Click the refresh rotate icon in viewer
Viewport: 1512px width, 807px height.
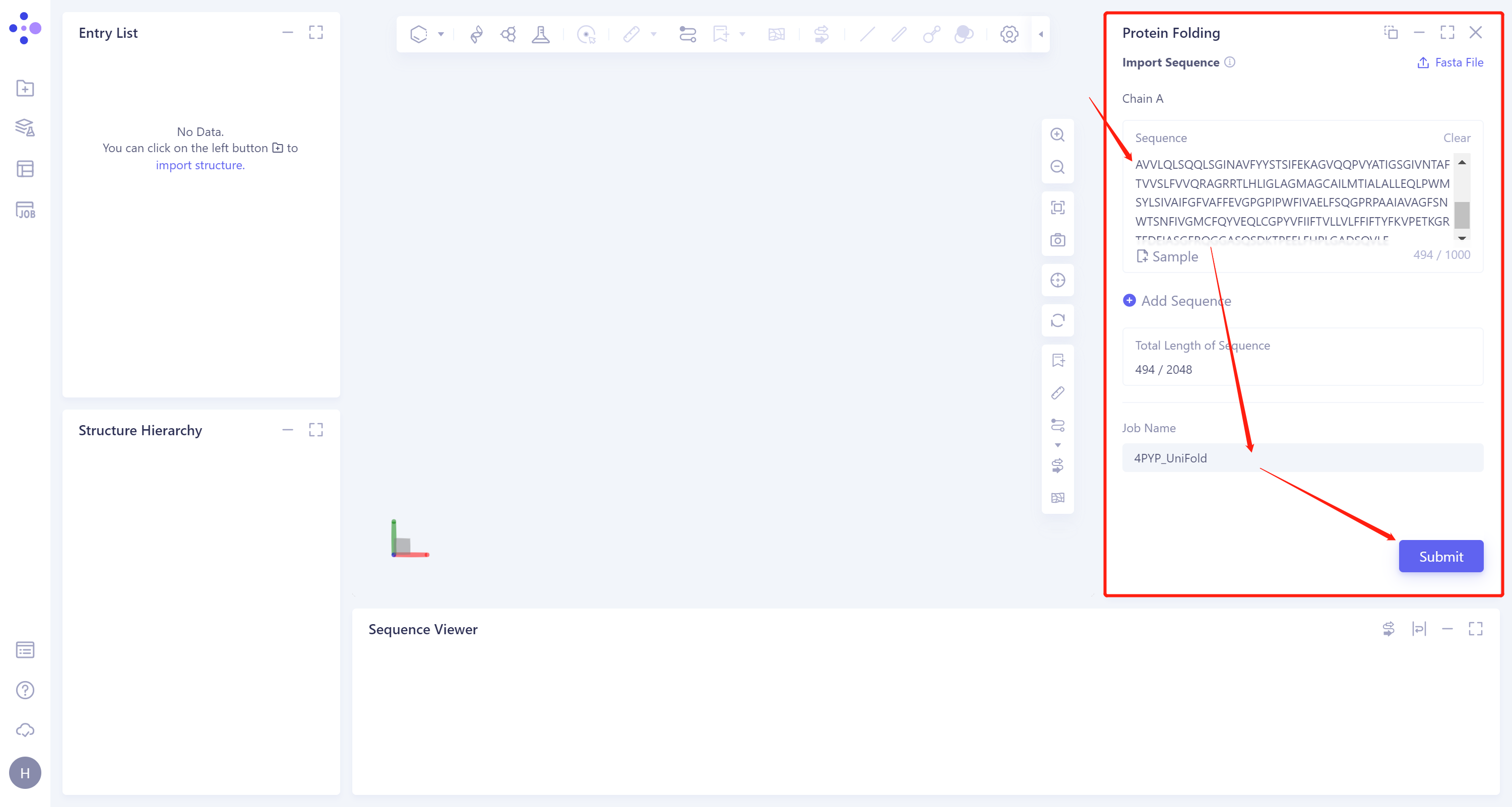pyautogui.click(x=1058, y=320)
